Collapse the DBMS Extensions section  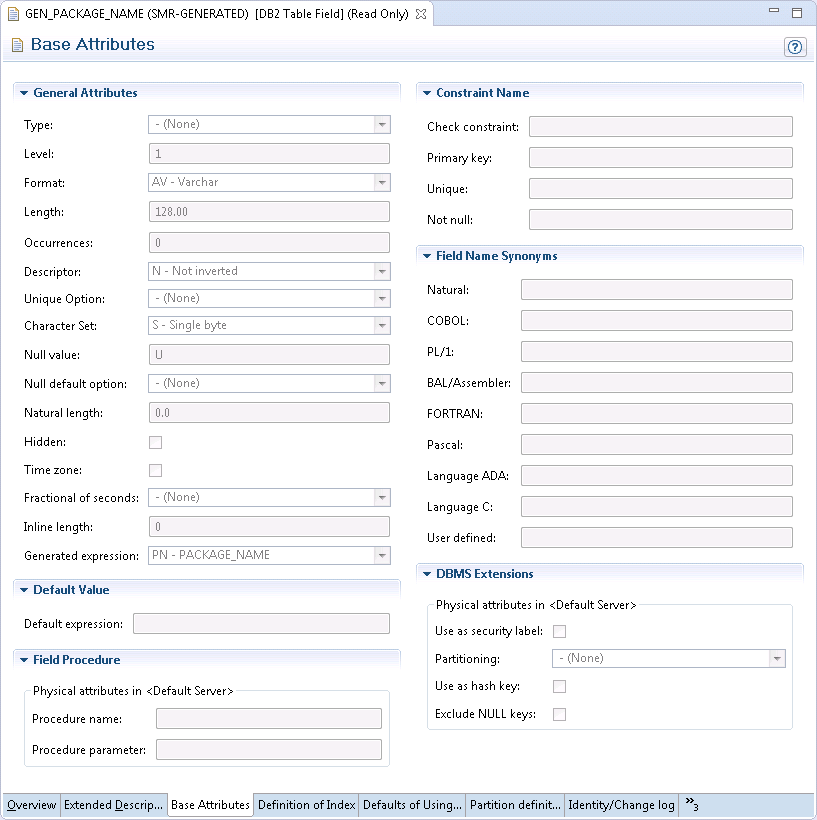(x=427, y=574)
